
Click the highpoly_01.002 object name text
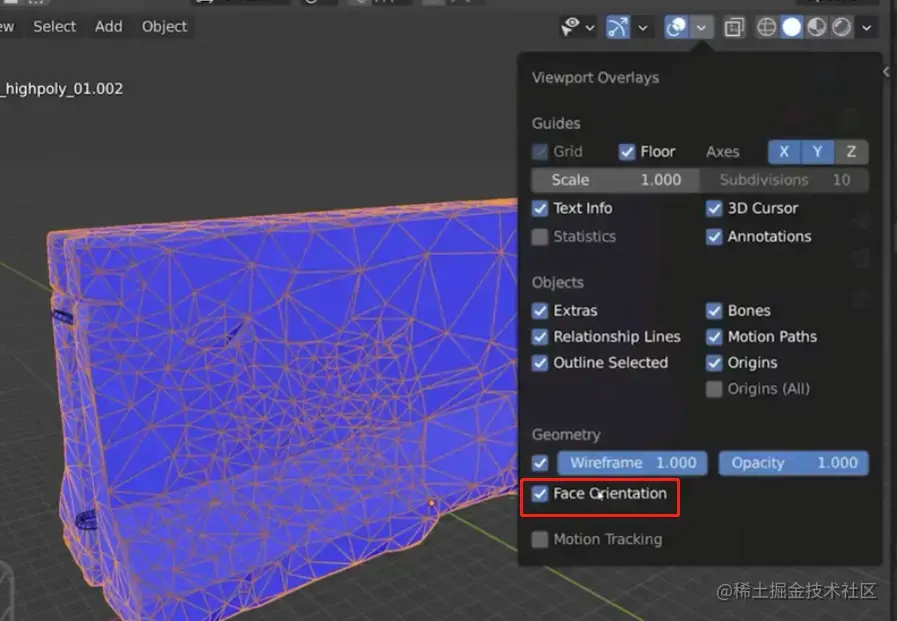(x=62, y=89)
